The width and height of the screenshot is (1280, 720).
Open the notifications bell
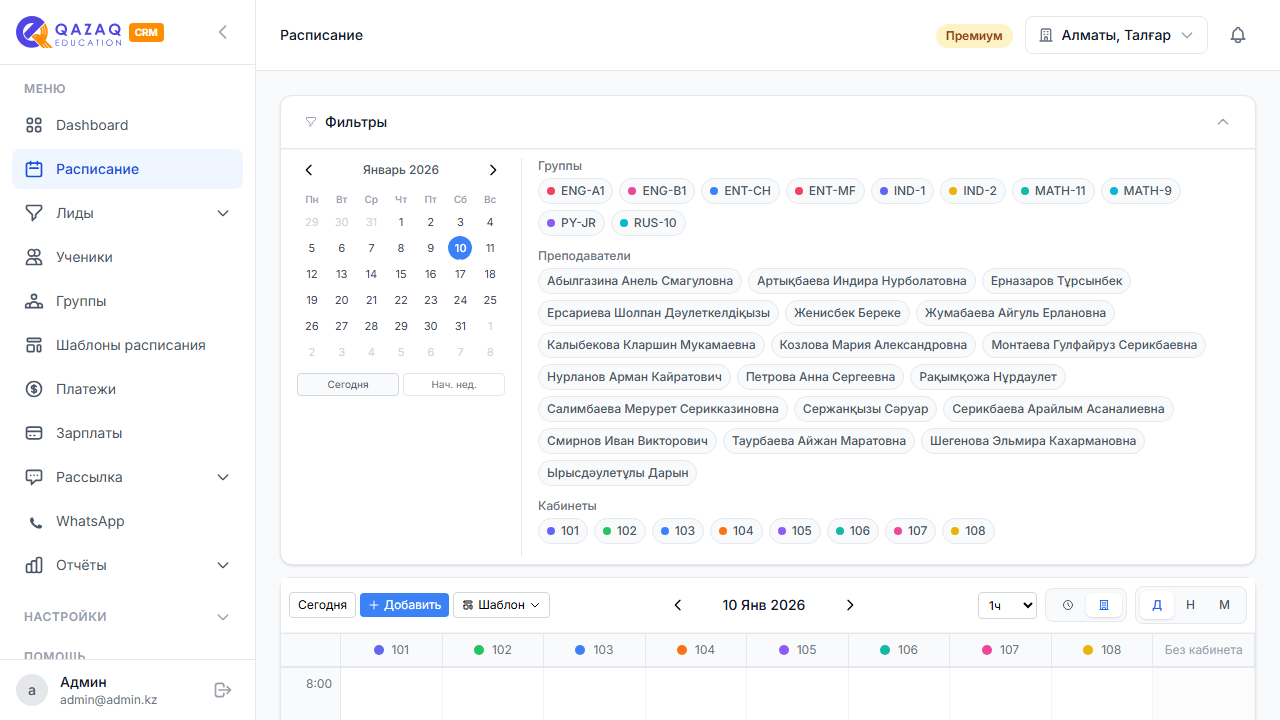click(1238, 35)
